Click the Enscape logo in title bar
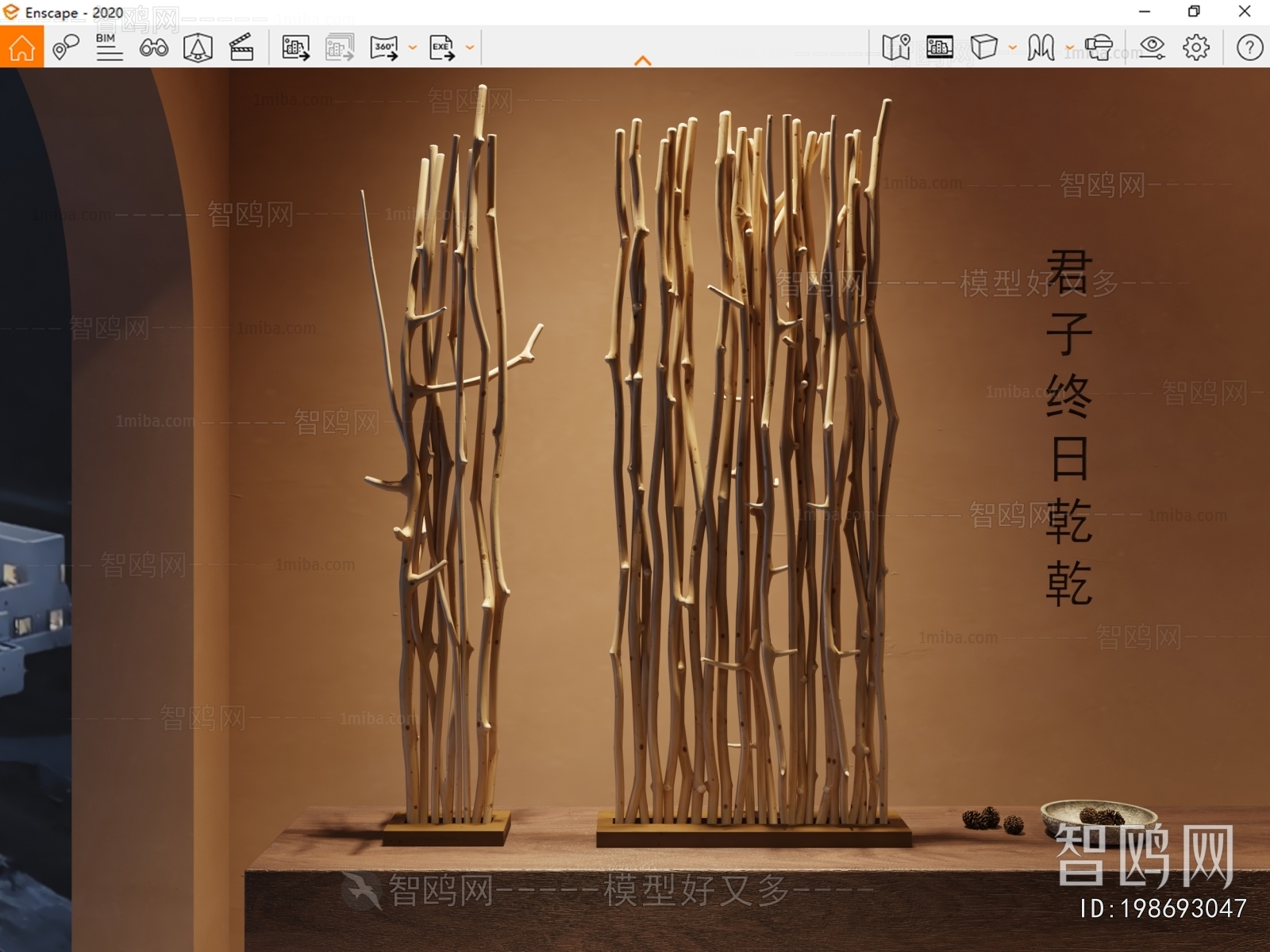Image resolution: width=1270 pixels, height=952 pixels. coord(11,12)
